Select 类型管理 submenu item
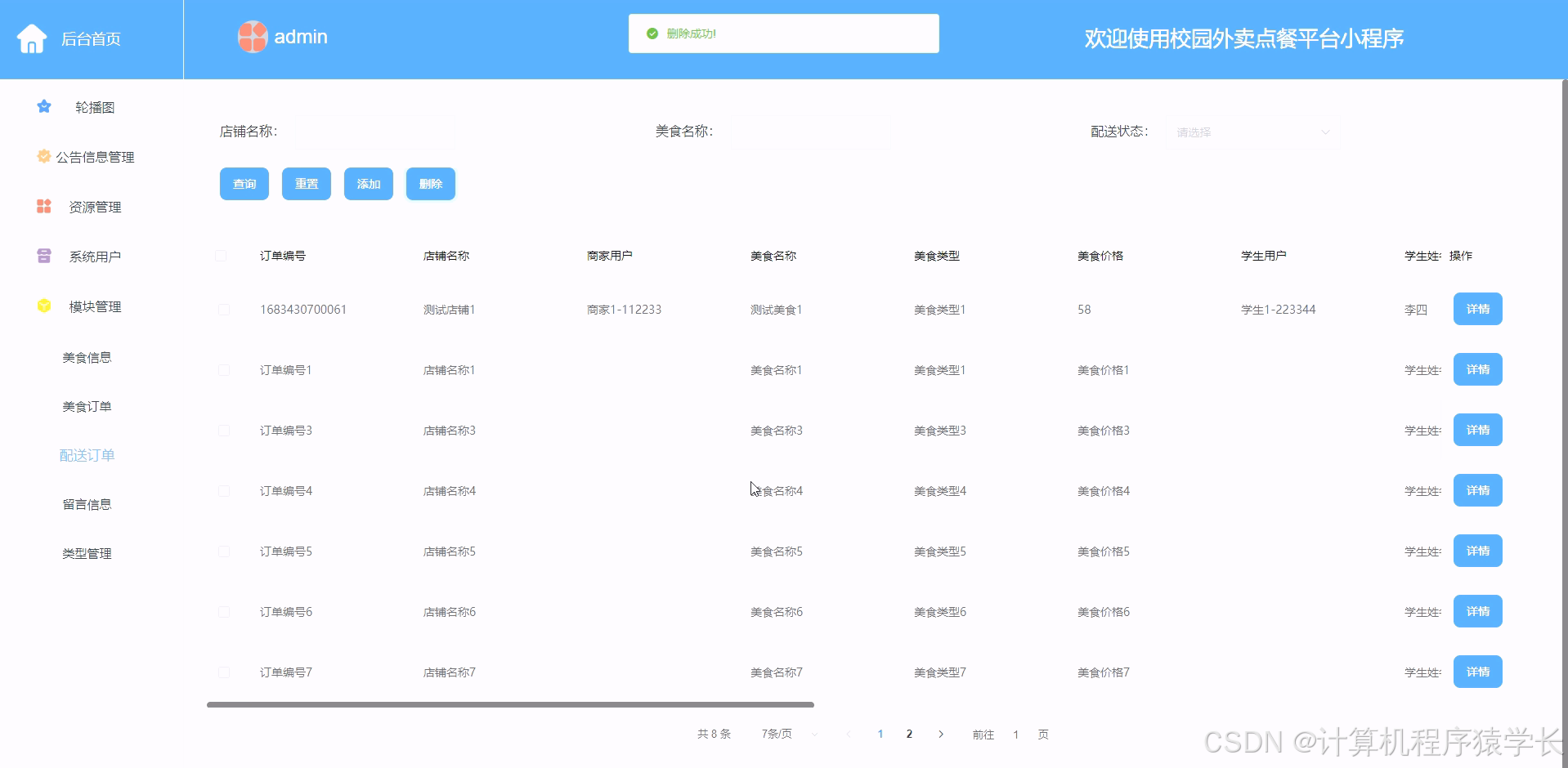Viewport: 1568px width, 768px height. (x=87, y=553)
